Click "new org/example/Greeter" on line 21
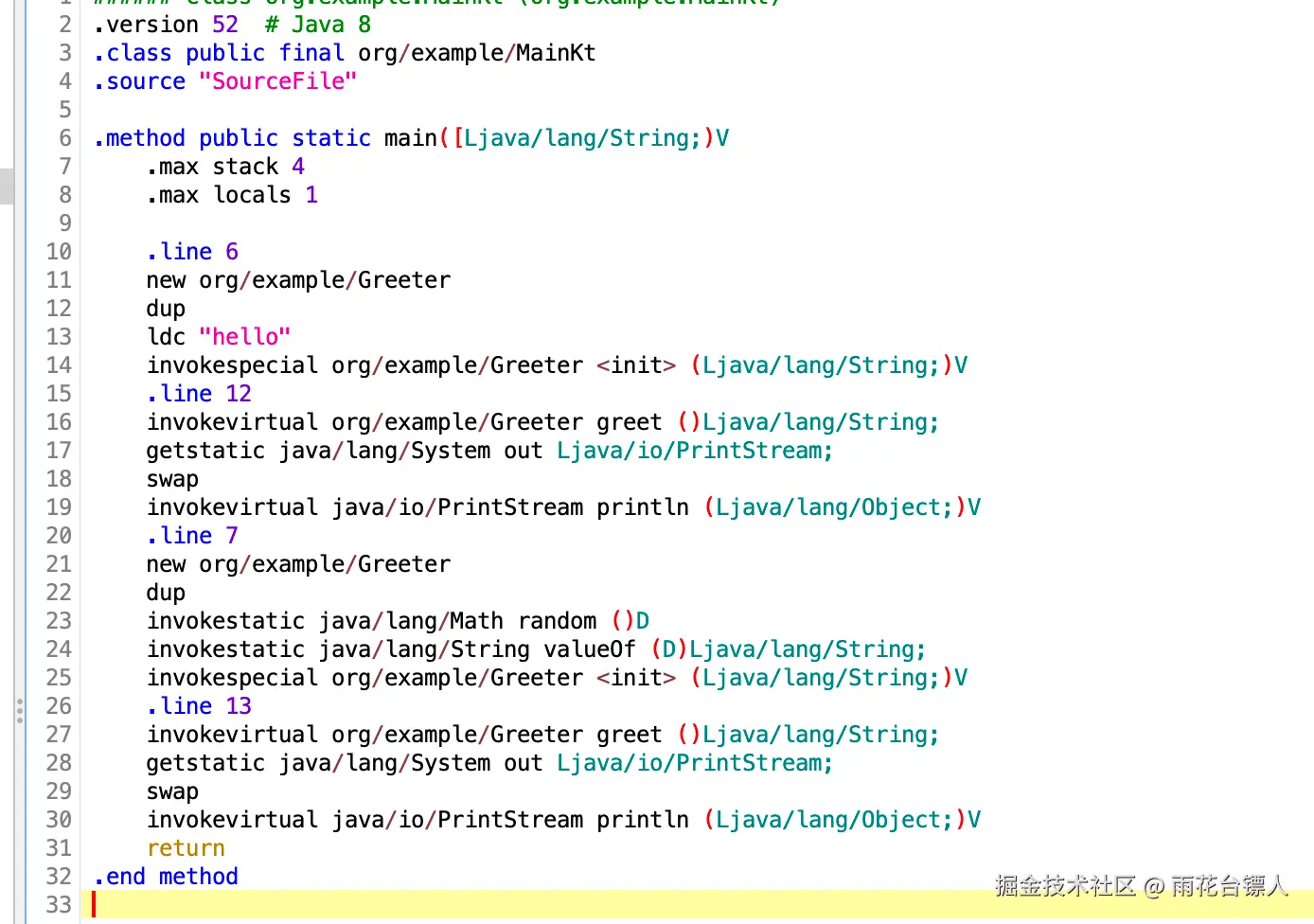 pyautogui.click(x=299, y=564)
